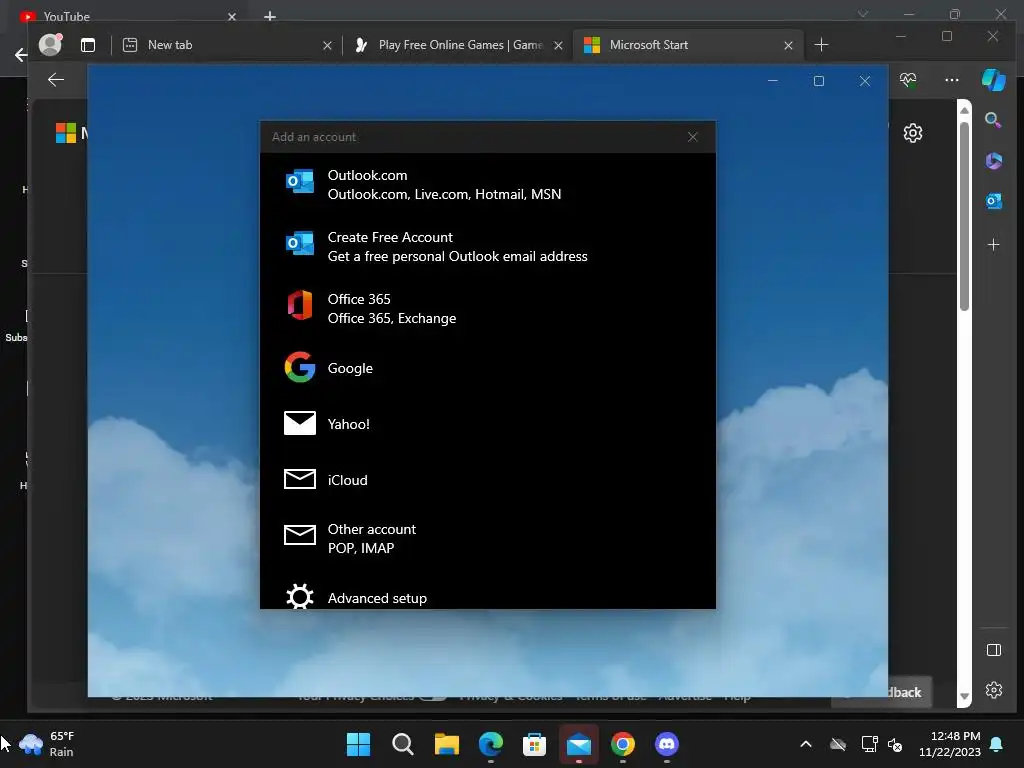
Task: Open Google Chrome from taskbar
Action: click(622, 744)
